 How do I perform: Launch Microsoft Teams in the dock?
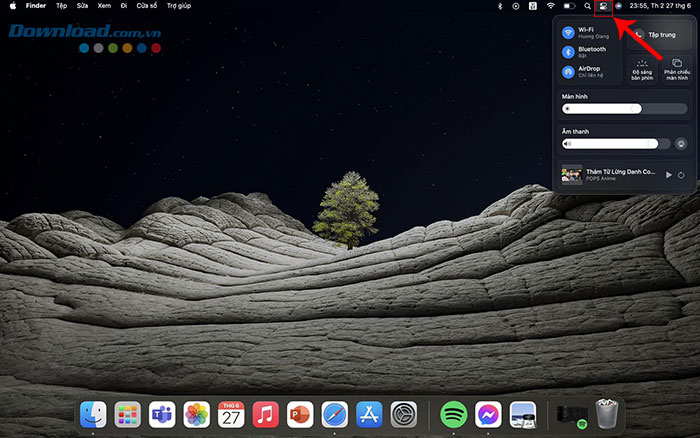[x=162, y=414]
